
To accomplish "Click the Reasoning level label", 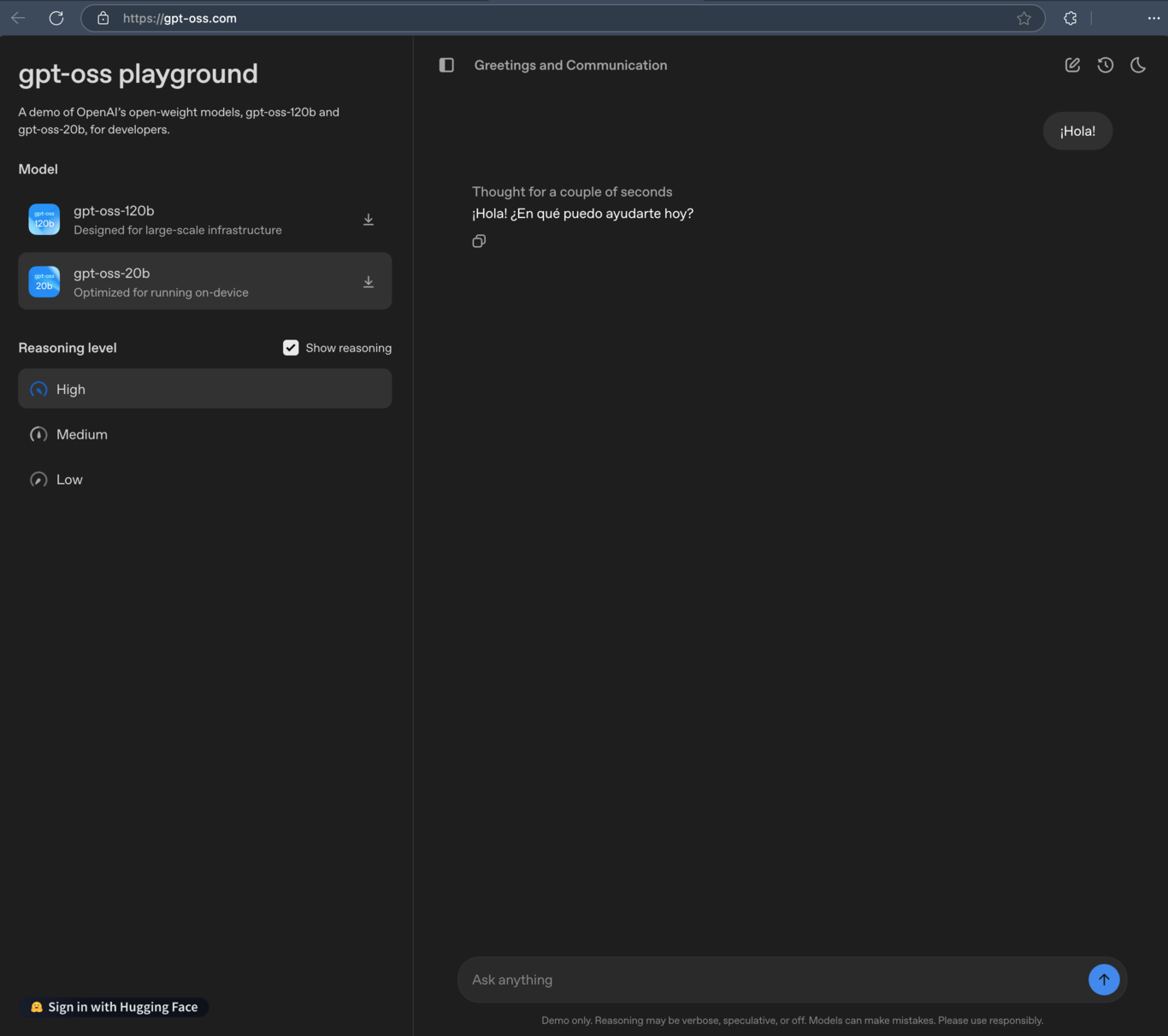I will (x=68, y=348).
